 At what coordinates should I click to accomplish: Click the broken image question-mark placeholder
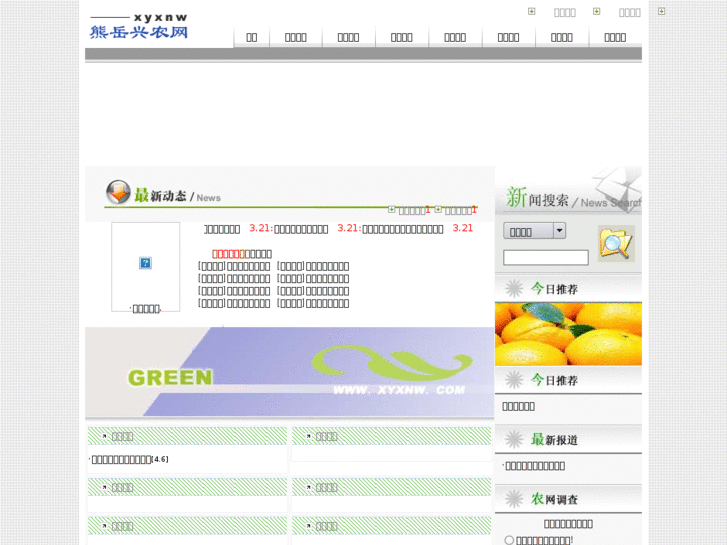(x=145, y=263)
